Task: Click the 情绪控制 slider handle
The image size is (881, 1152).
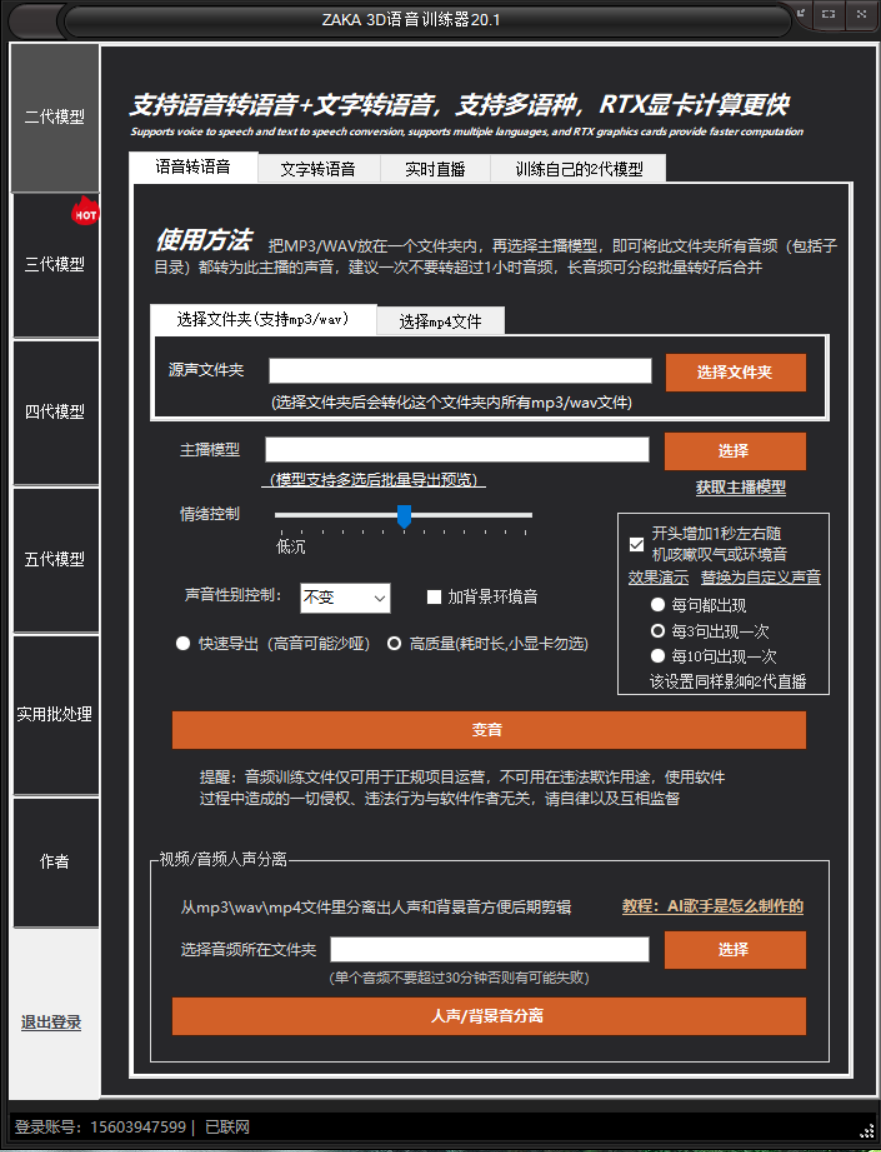Action: click(404, 516)
